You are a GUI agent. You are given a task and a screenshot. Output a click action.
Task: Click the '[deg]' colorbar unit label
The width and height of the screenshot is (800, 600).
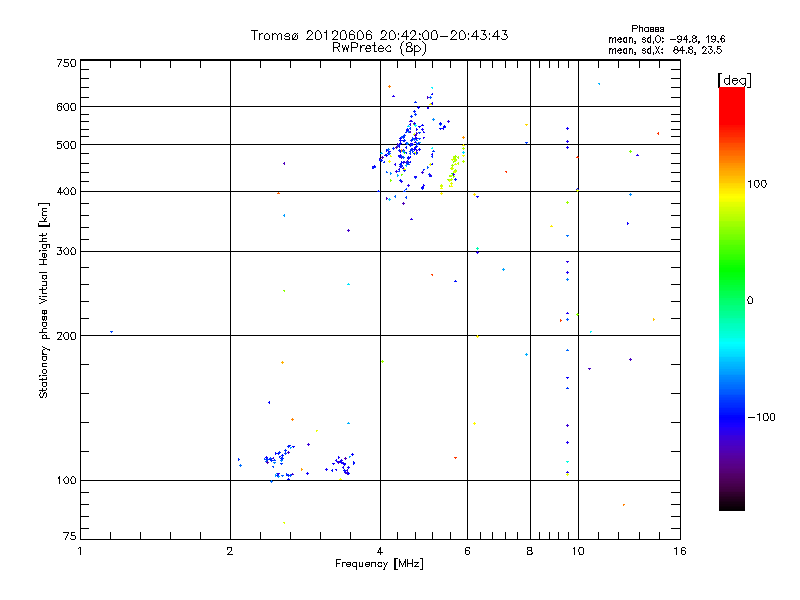click(x=734, y=80)
